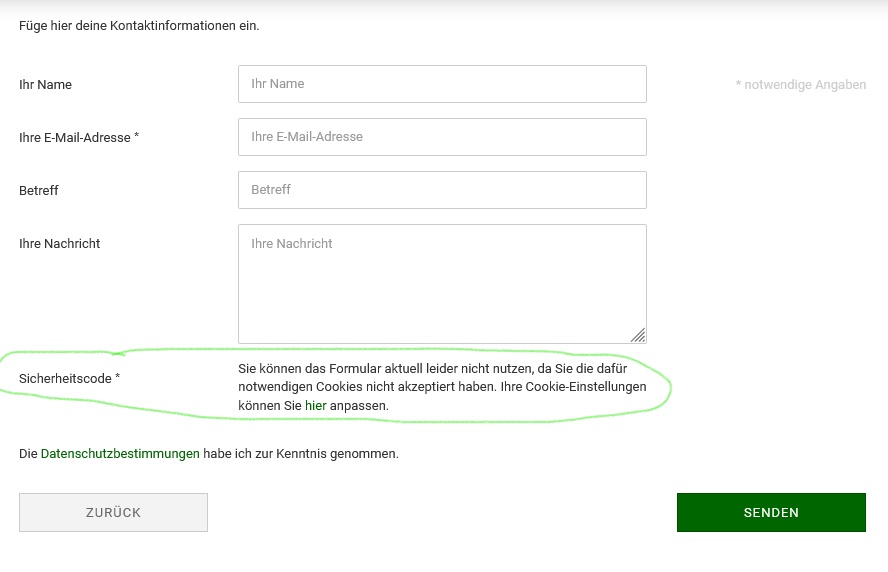This screenshot has height=572, width=888.
Task: Focus the Ihre E-Mail-Adresse text box
Action: coord(442,137)
